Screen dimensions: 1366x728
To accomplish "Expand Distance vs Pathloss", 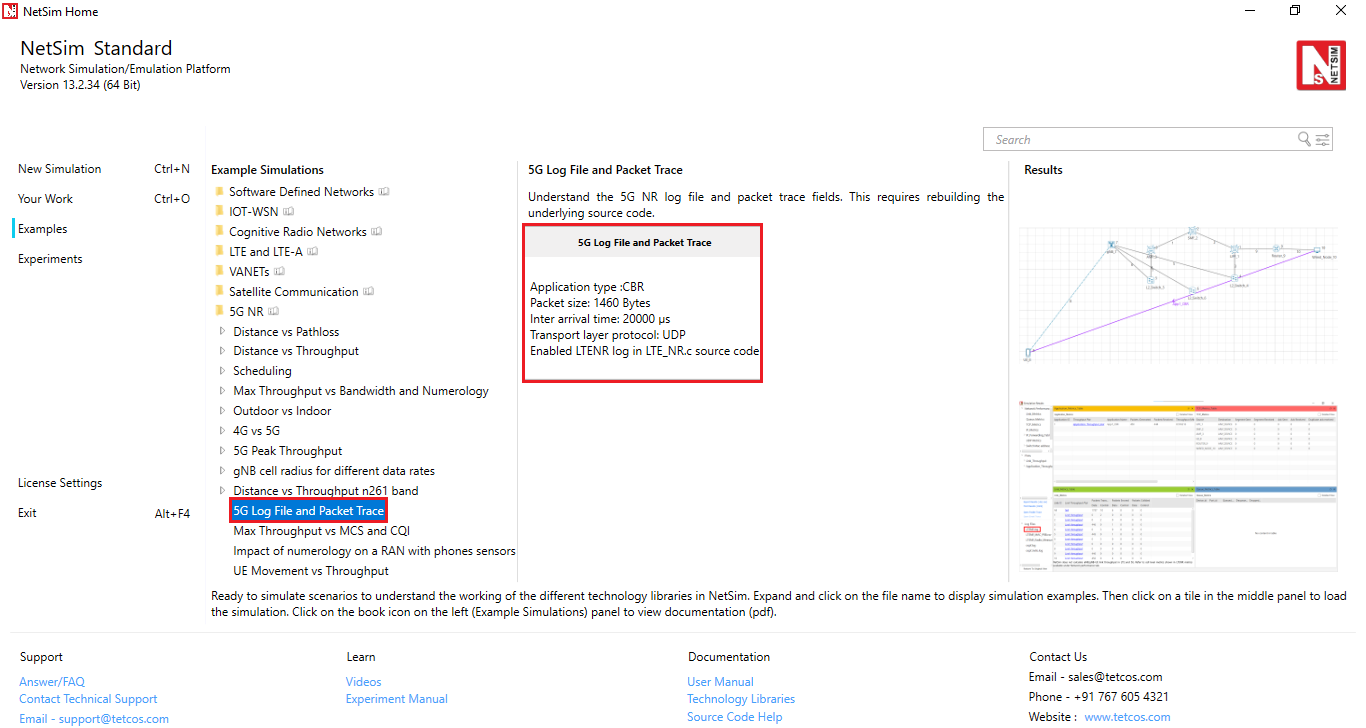I will click(222, 331).
